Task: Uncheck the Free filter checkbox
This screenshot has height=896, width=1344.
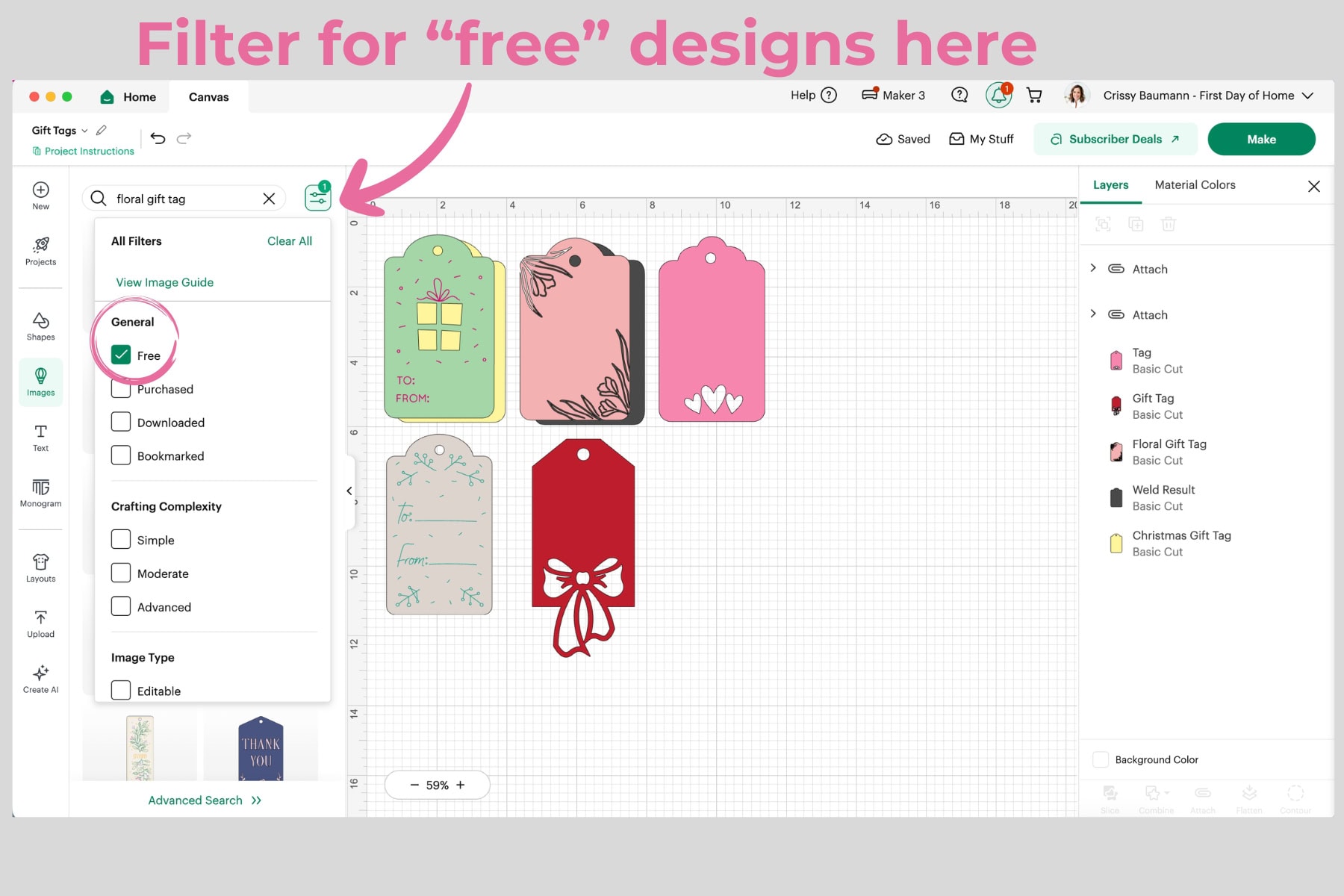Action: point(121,355)
